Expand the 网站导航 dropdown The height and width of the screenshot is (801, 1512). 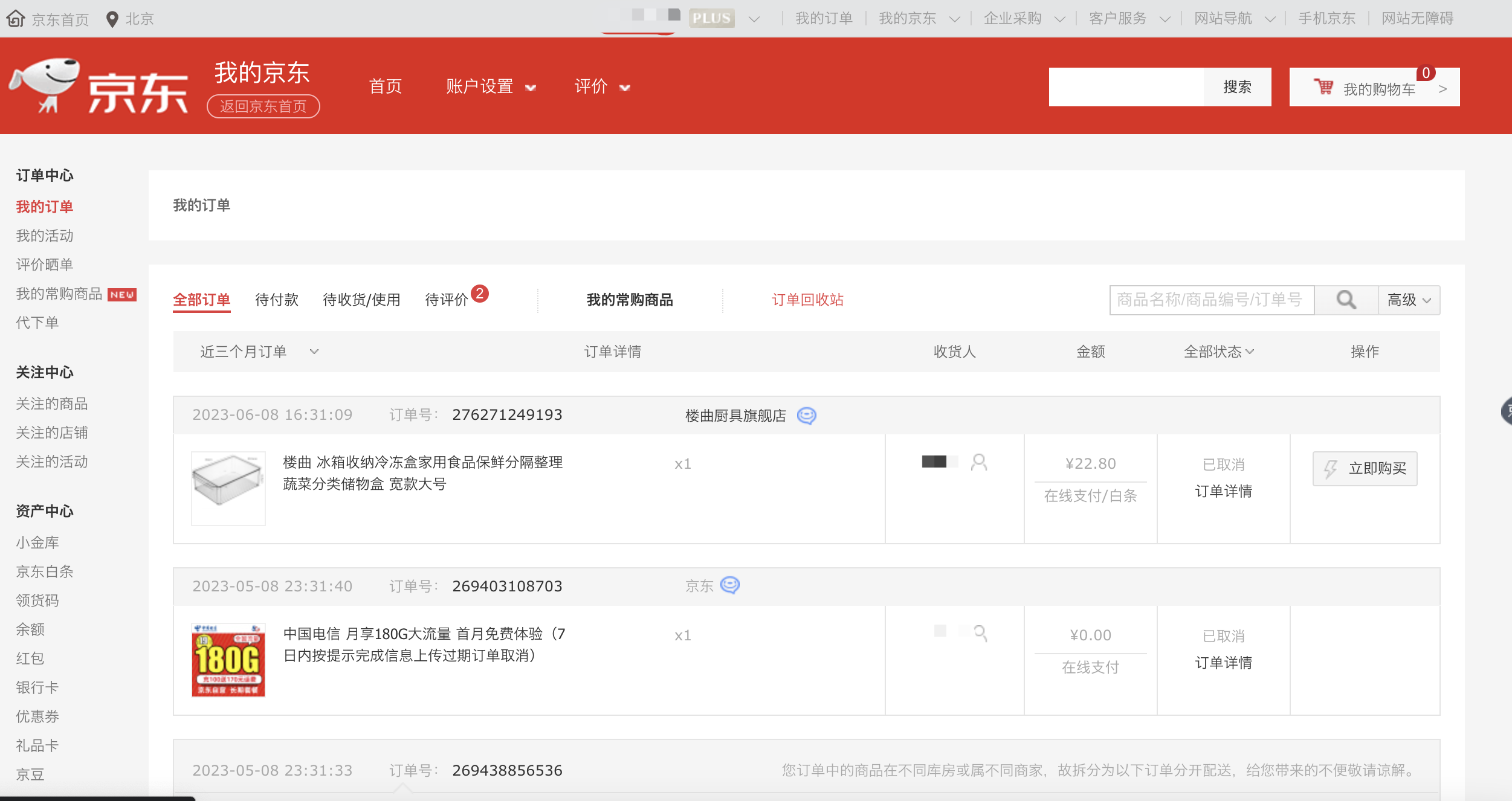pos(1270,19)
